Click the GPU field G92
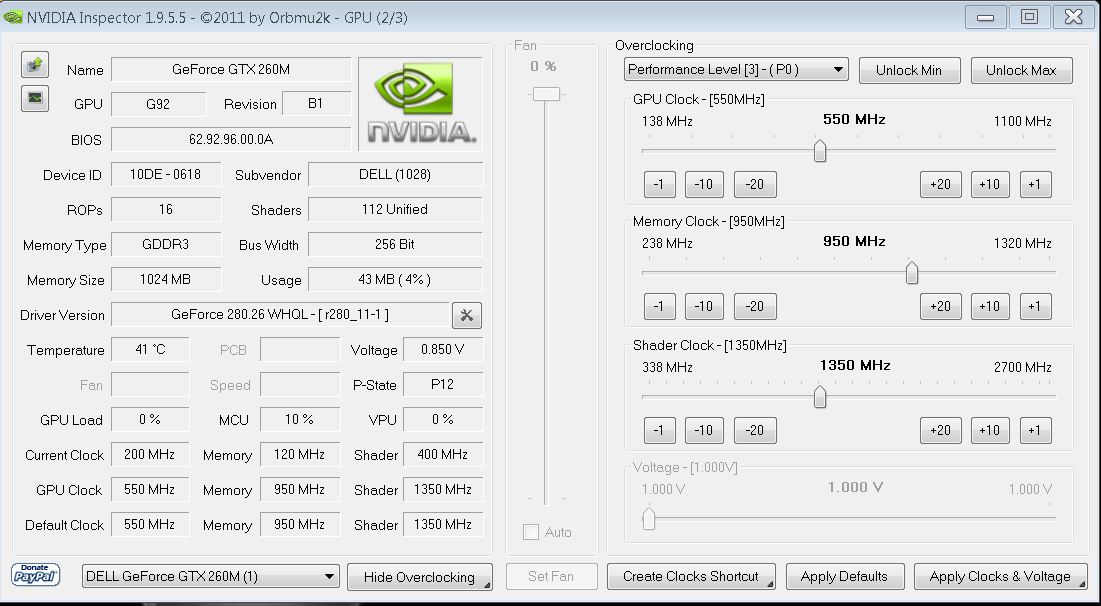Image resolution: width=1101 pixels, height=606 pixels. pos(159,104)
